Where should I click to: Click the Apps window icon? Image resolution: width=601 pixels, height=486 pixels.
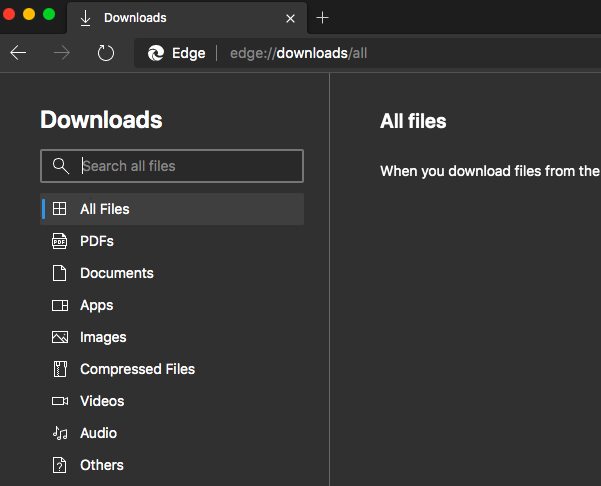(x=60, y=305)
